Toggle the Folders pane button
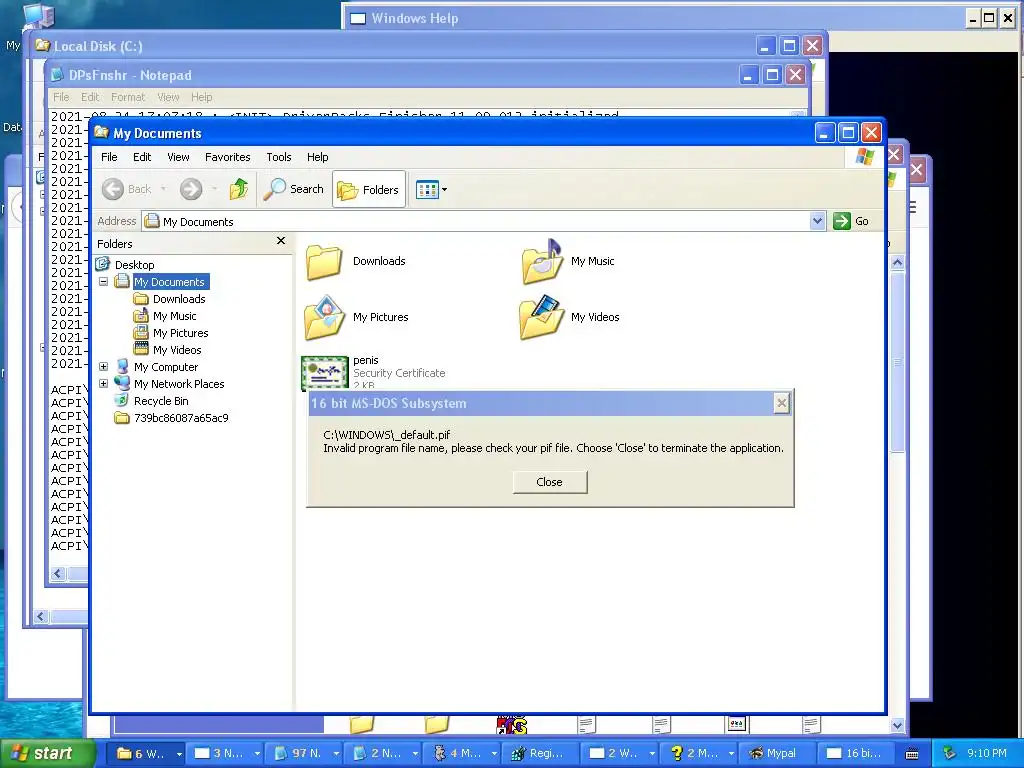1024x768 pixels. [369, 189]
